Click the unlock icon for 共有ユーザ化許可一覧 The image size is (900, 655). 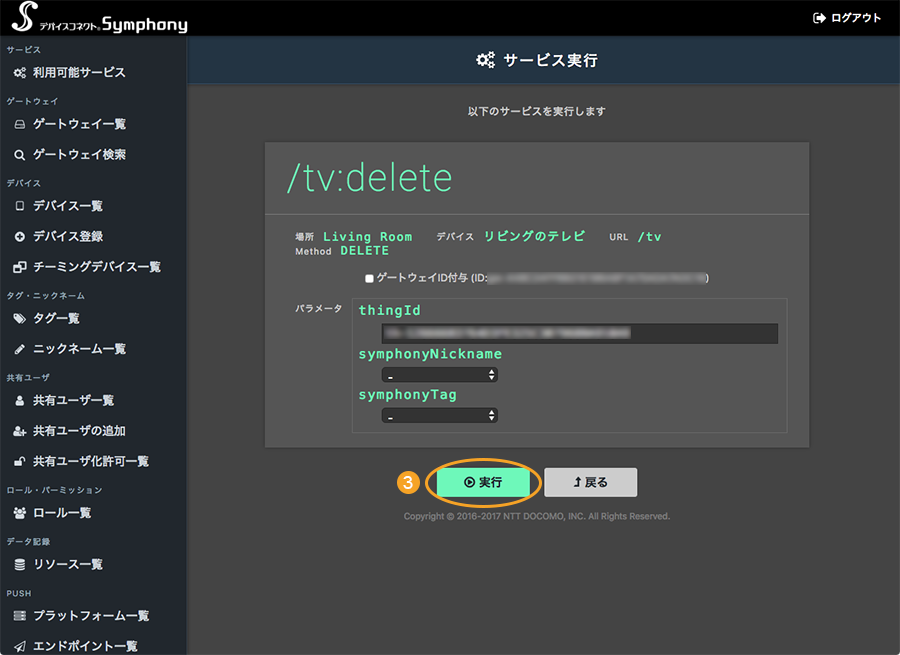20,462
